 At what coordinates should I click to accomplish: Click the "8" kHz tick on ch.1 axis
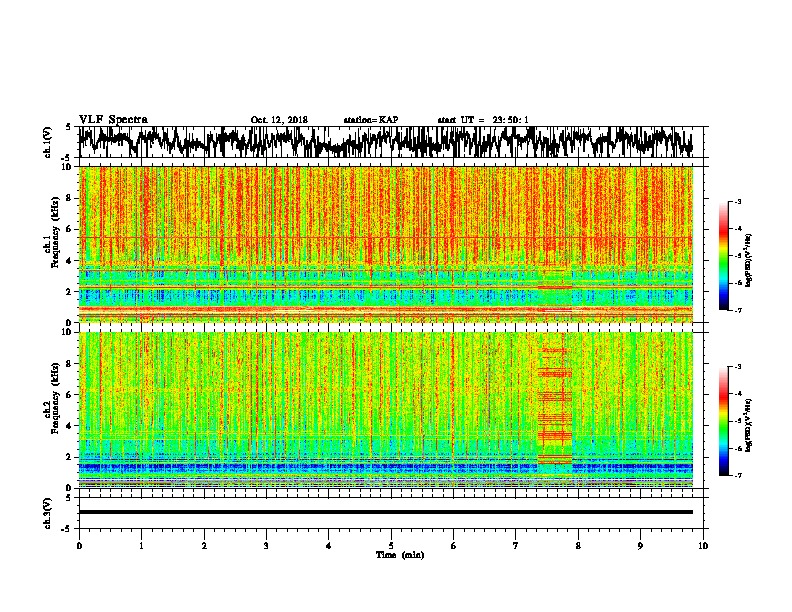pyautogui.click(x=69, y=198)
